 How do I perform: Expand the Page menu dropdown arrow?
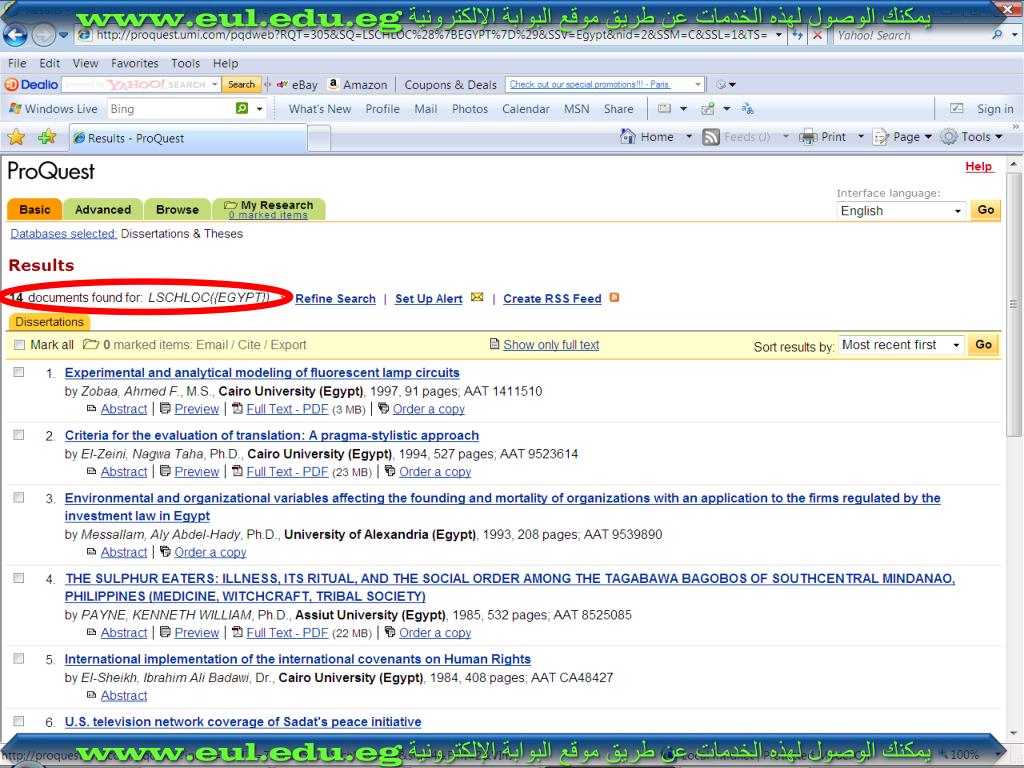click(928, 136)
